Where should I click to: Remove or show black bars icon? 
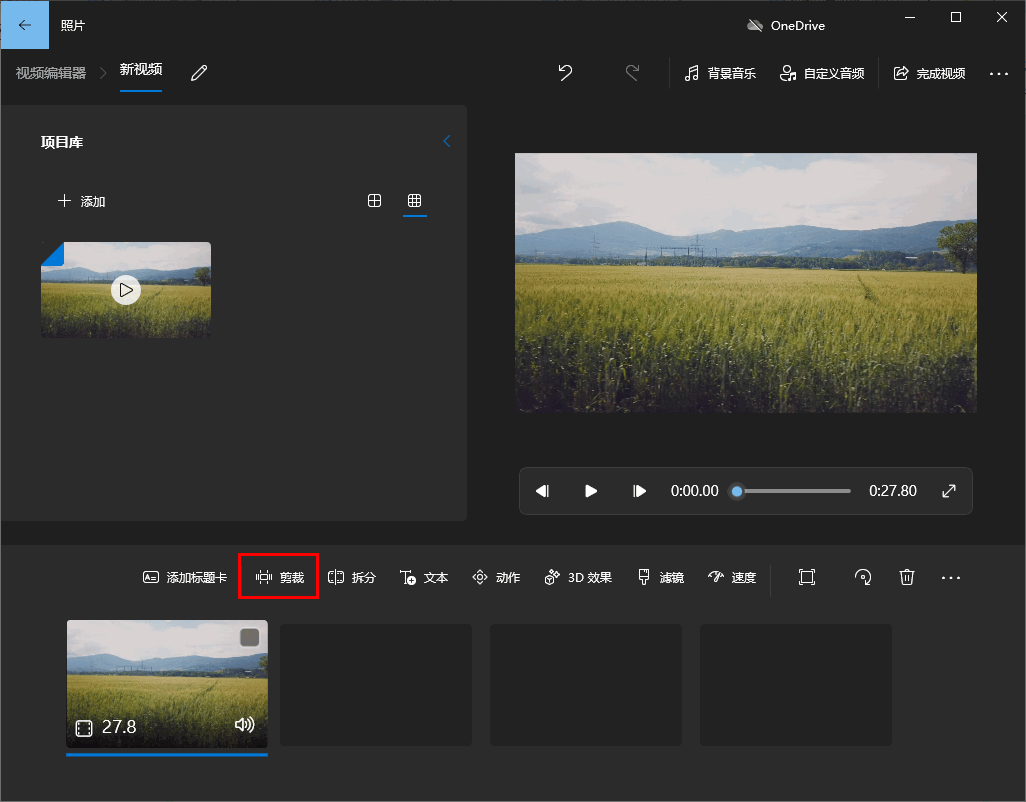[x=807, y=577]
